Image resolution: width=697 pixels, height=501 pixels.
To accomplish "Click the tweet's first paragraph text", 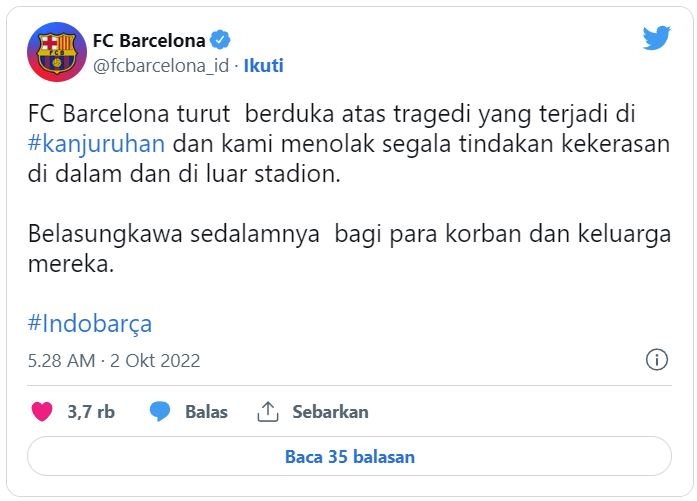I will (349, 144).
